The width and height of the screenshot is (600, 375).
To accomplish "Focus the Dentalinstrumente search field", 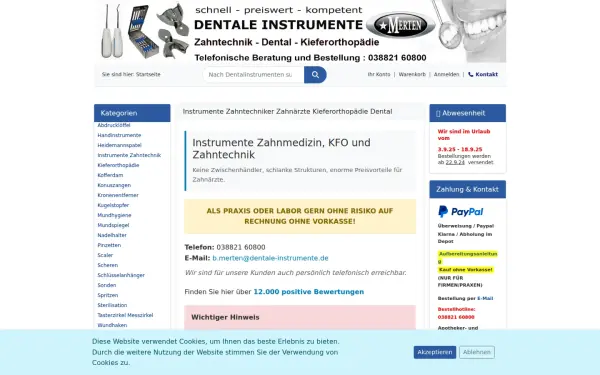I will (253, 75).
